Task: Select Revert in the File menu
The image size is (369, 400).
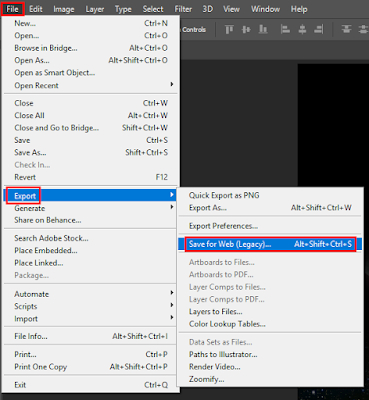Action: (x=91, y=177)
